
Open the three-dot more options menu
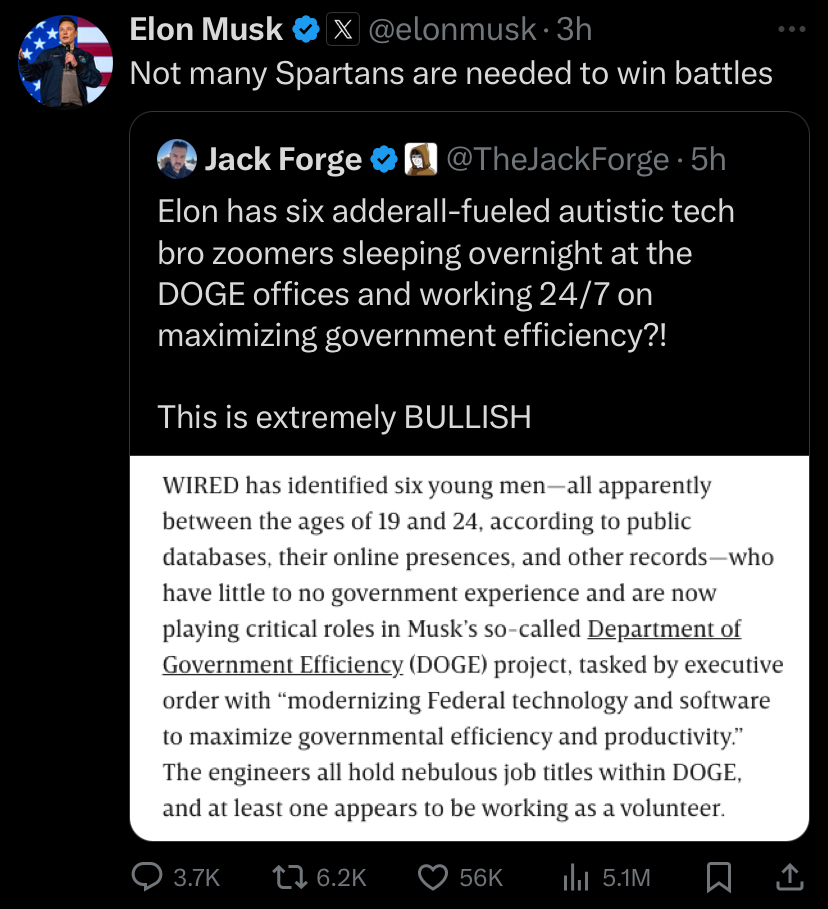tap(792, 29)
